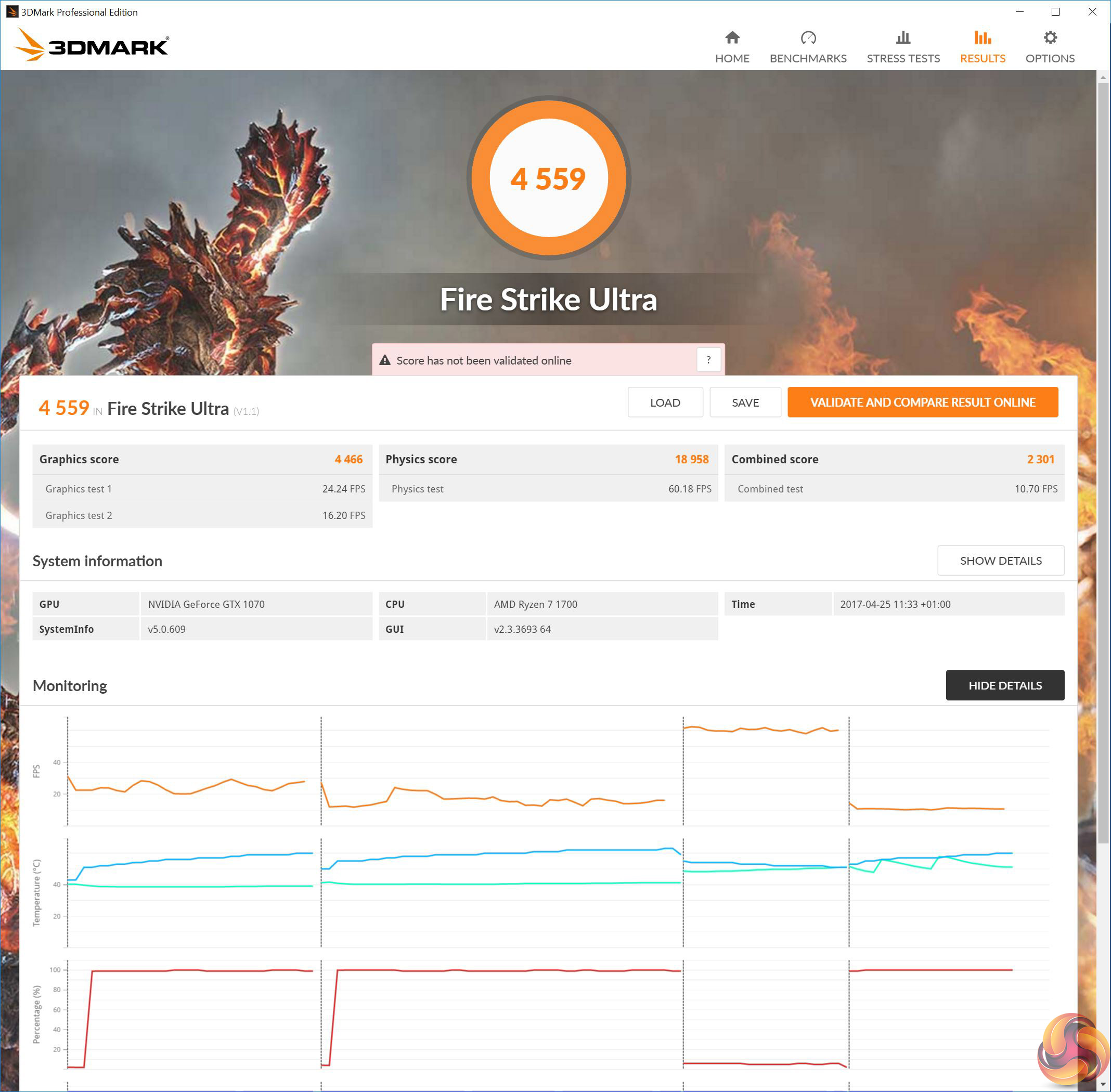Show system information details

click(1000, 561)
